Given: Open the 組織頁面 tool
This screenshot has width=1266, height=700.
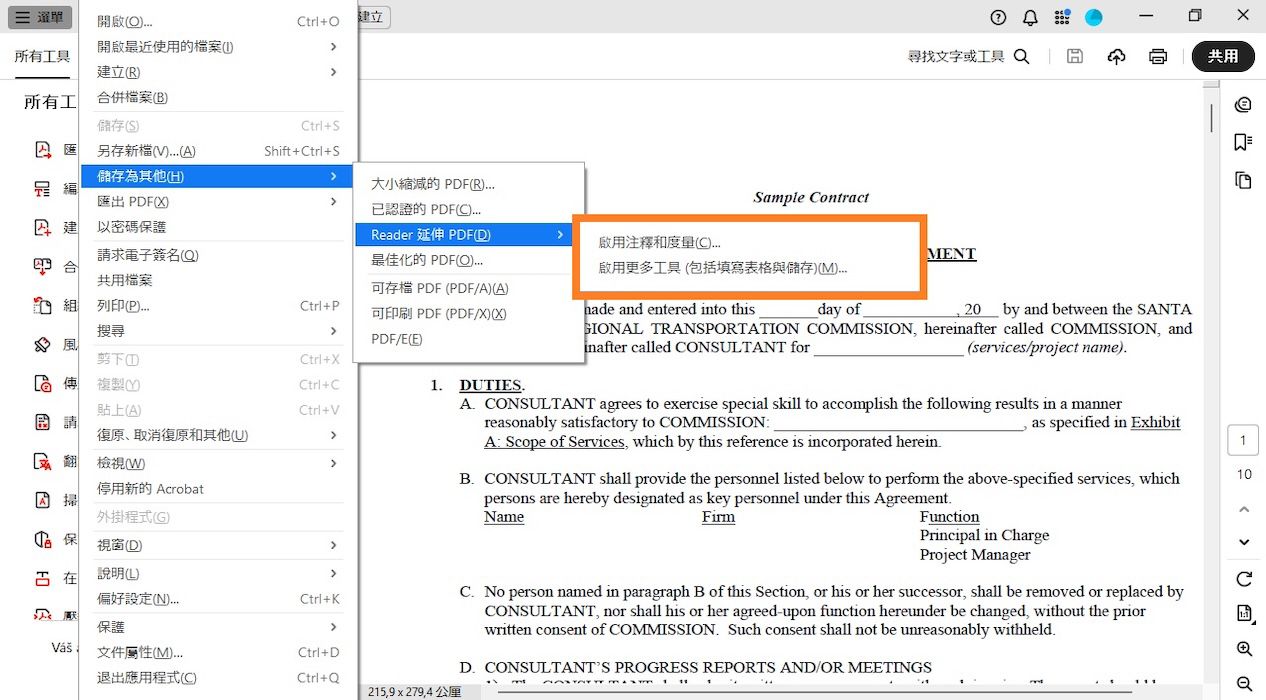Looking at the screenshot, I should pos(42,306).
